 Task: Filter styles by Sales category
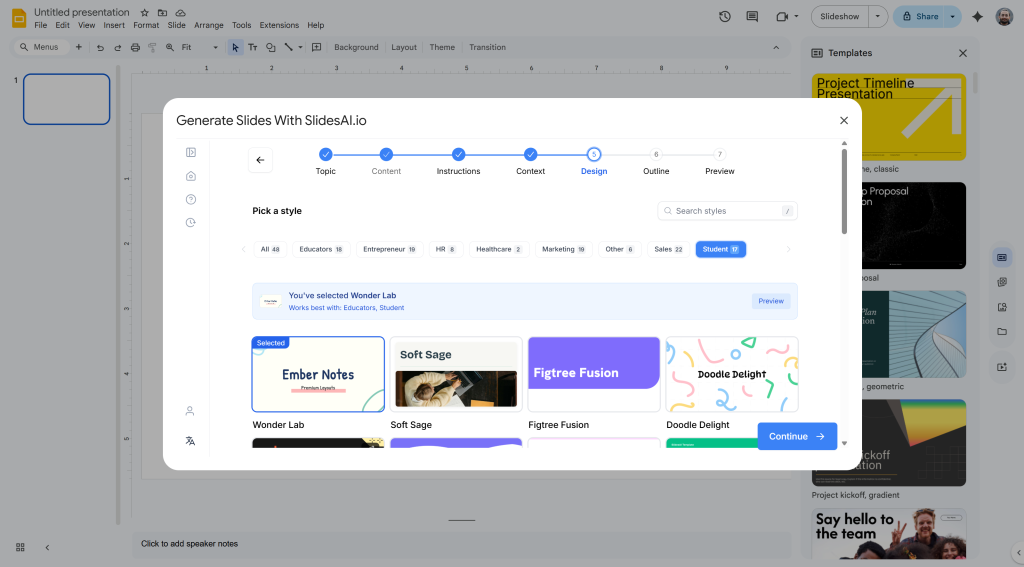(668, 250)
